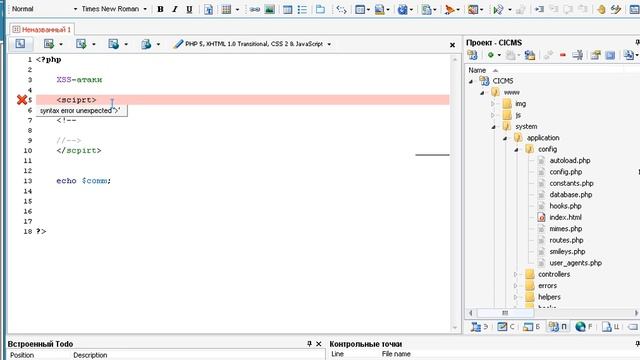640x360 pixels.
Task: Select routes.php in the project tree
Action: click(x=566, y=240)
